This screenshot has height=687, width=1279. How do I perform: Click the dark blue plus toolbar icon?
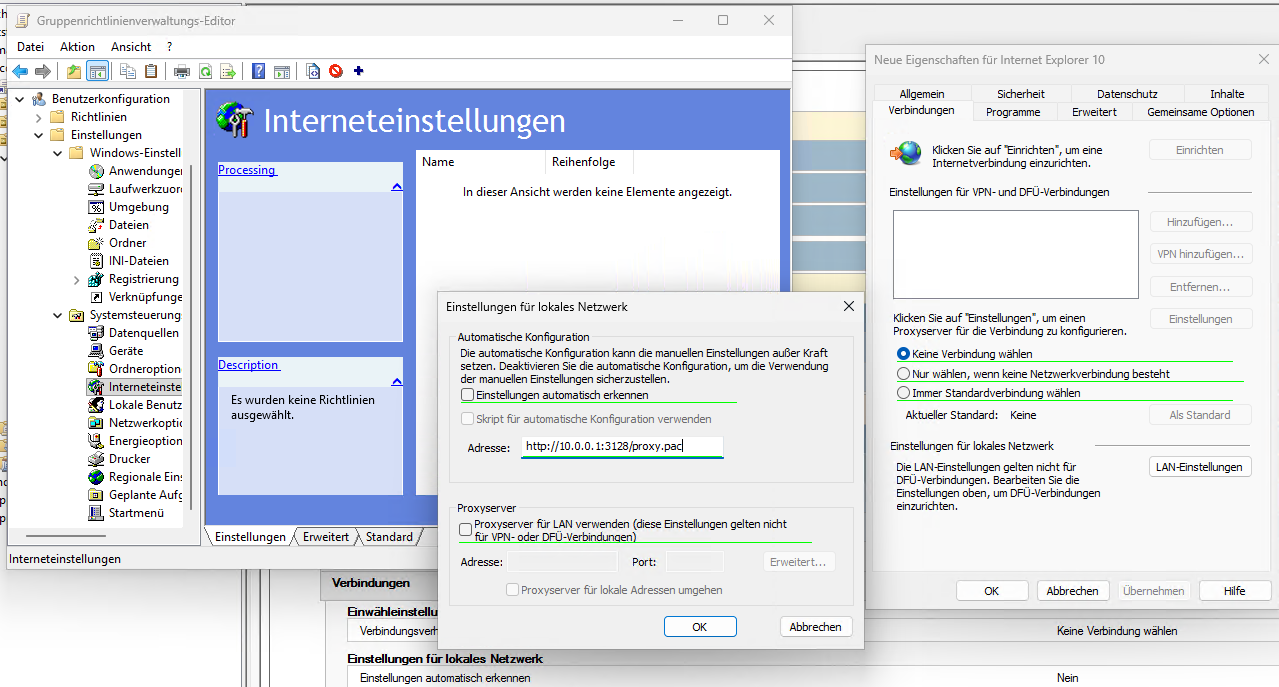358,71
